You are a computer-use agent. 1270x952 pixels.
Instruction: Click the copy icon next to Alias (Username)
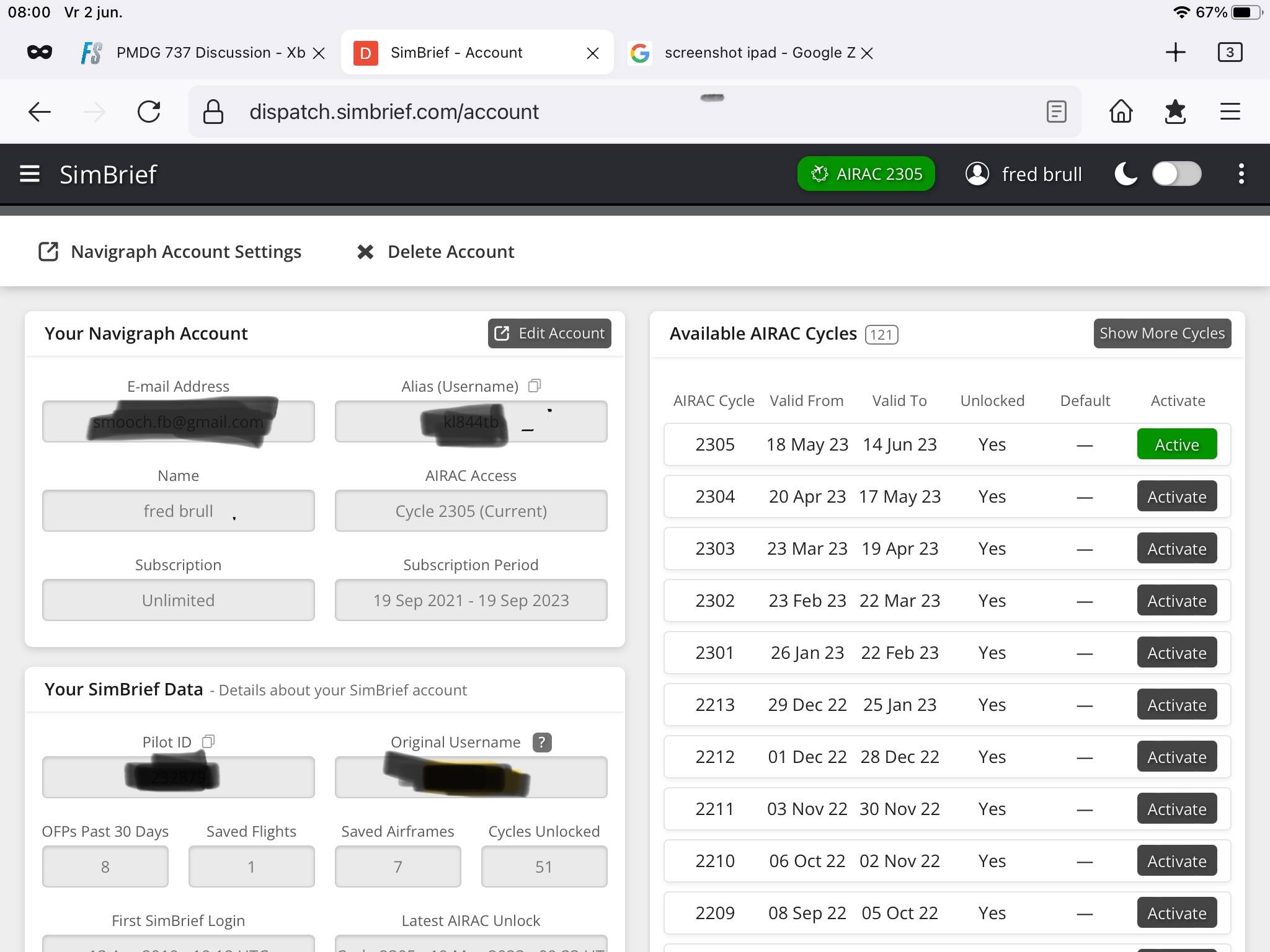(x=534, y=386)
